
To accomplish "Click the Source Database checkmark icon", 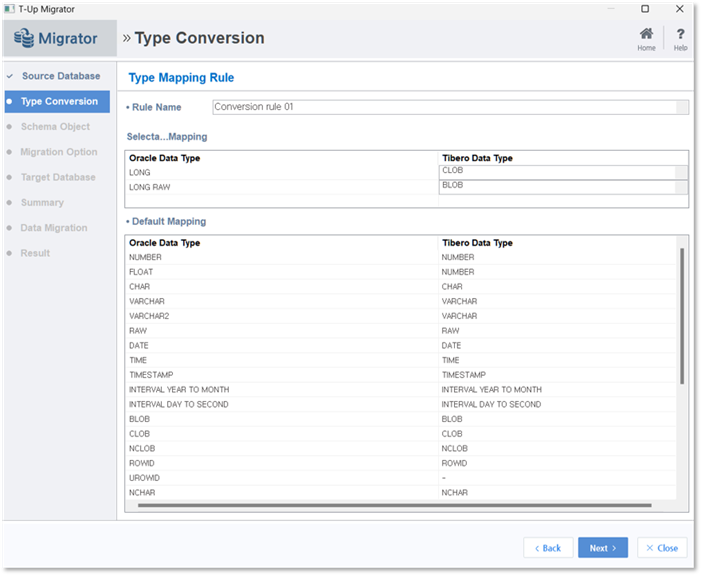I will pyautogui.click(x=9, y=76).
